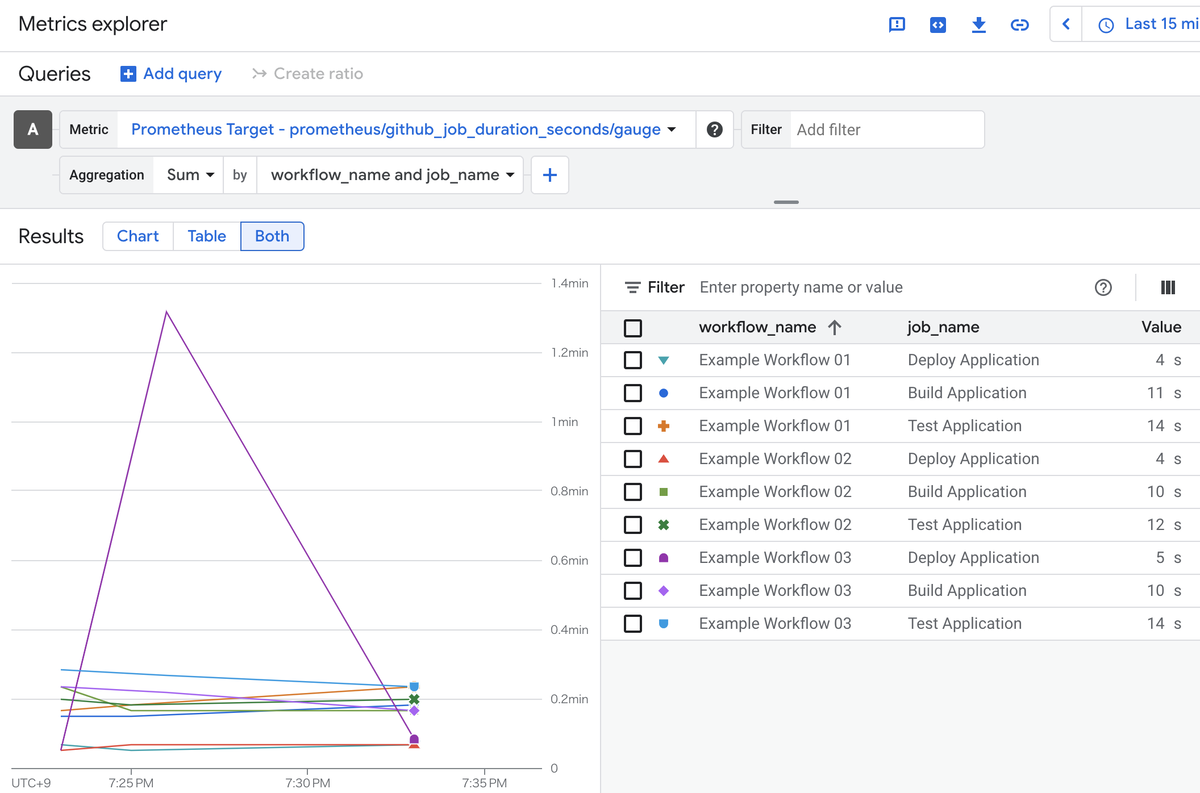This screenshot has width=1200, height=793.
Task: Click the download chart data icon
Action: pos(979,23)
